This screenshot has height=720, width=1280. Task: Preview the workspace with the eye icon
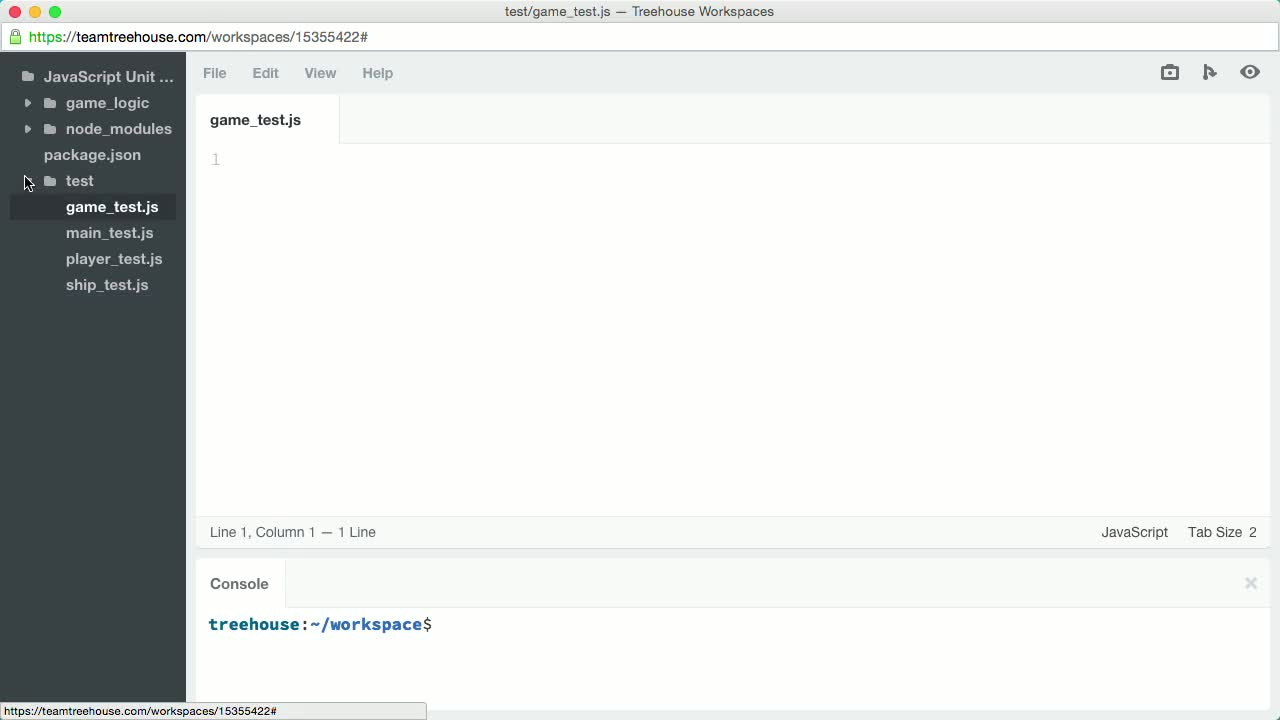point(1250,72)
